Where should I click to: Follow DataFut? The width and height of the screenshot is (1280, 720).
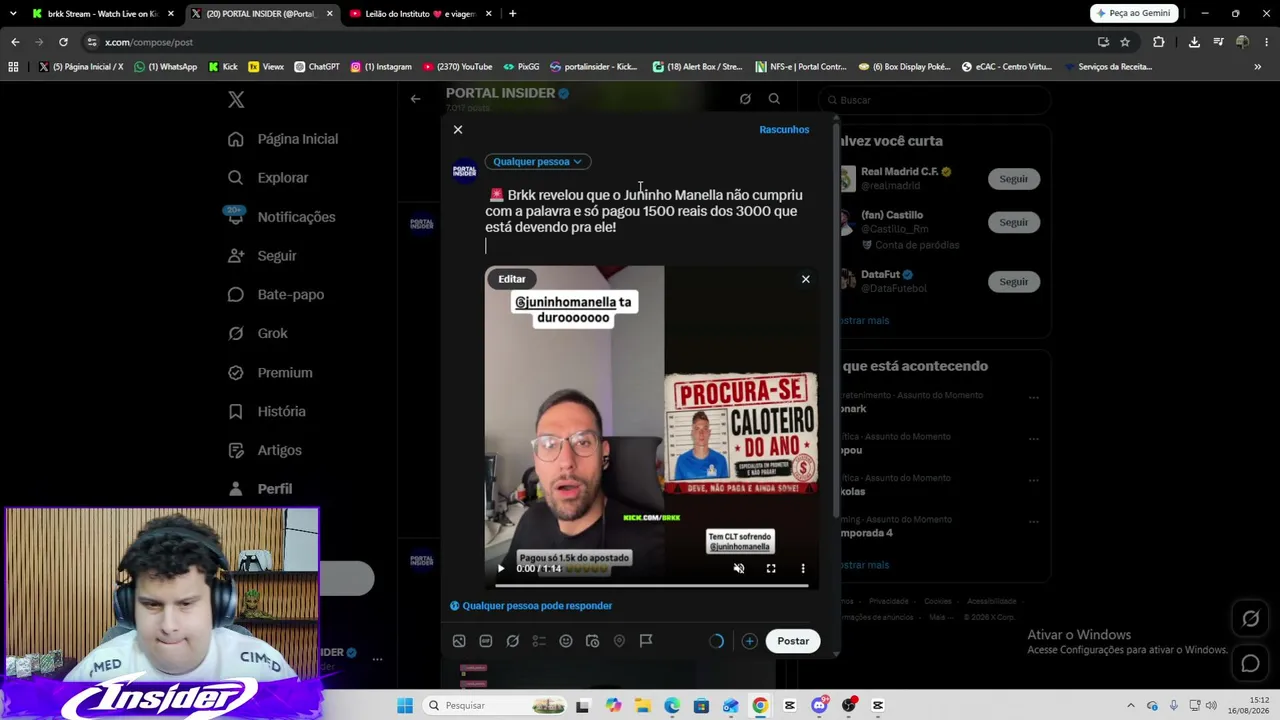coord(1013,282)
